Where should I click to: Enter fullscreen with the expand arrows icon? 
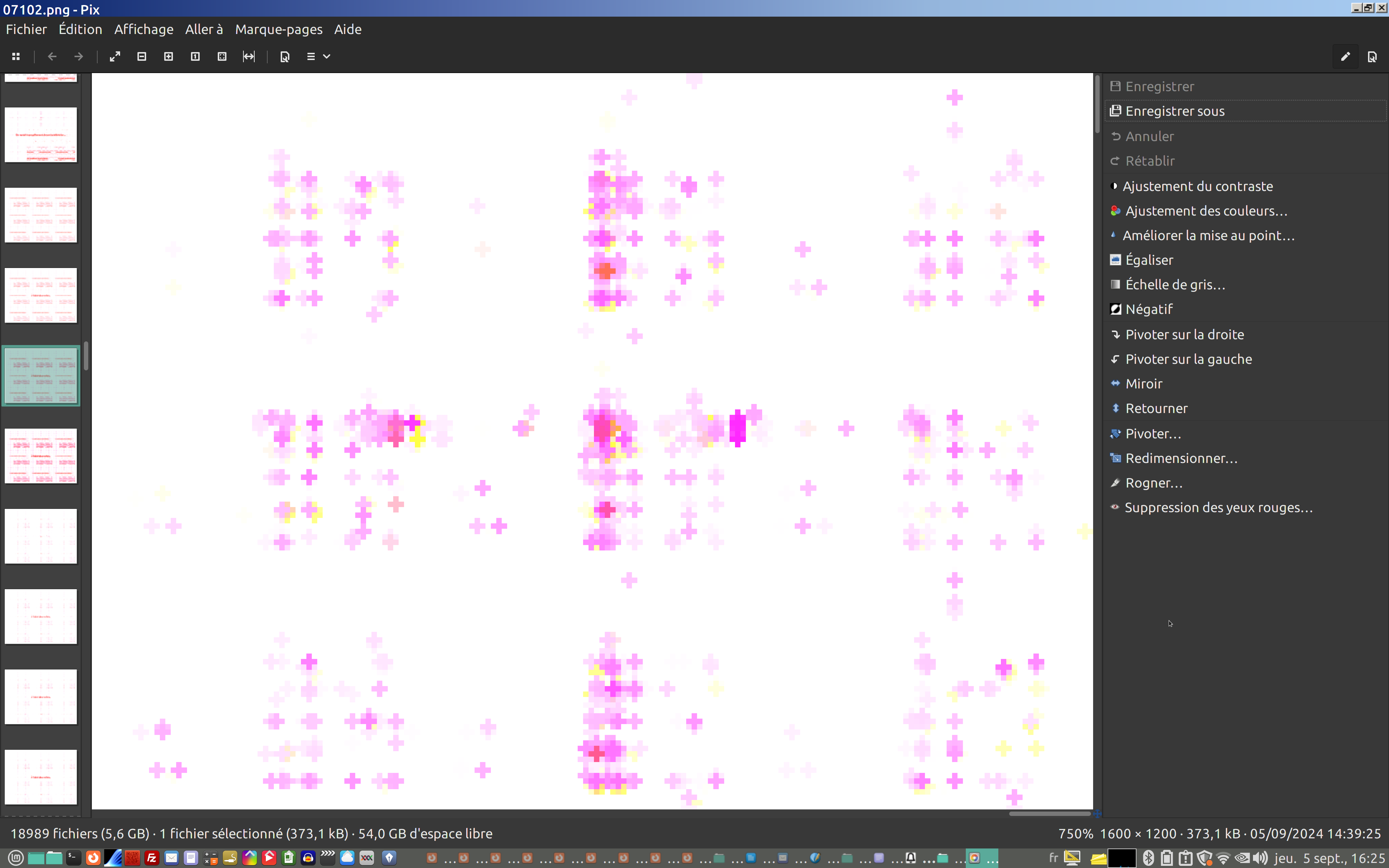click(x=115, y=56)
